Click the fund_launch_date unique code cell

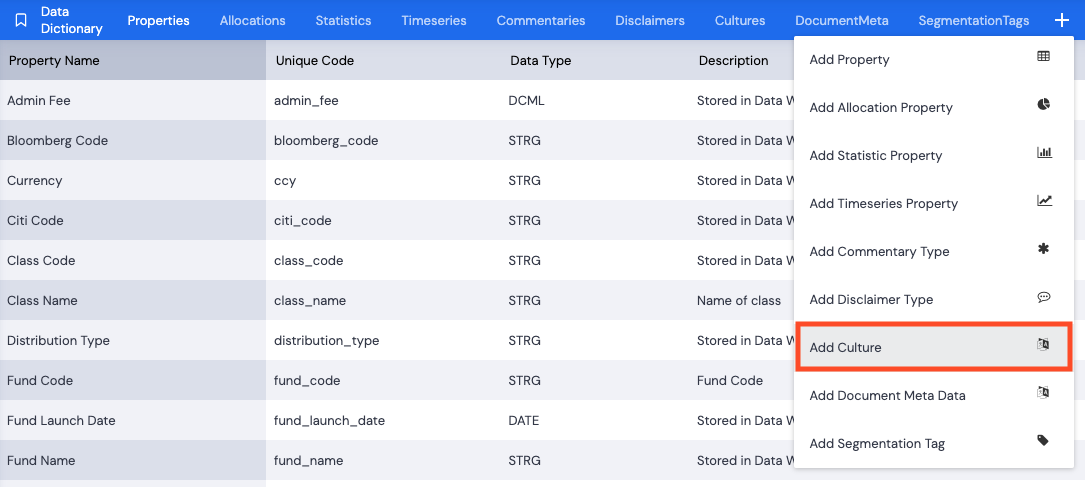click(329, 420)
